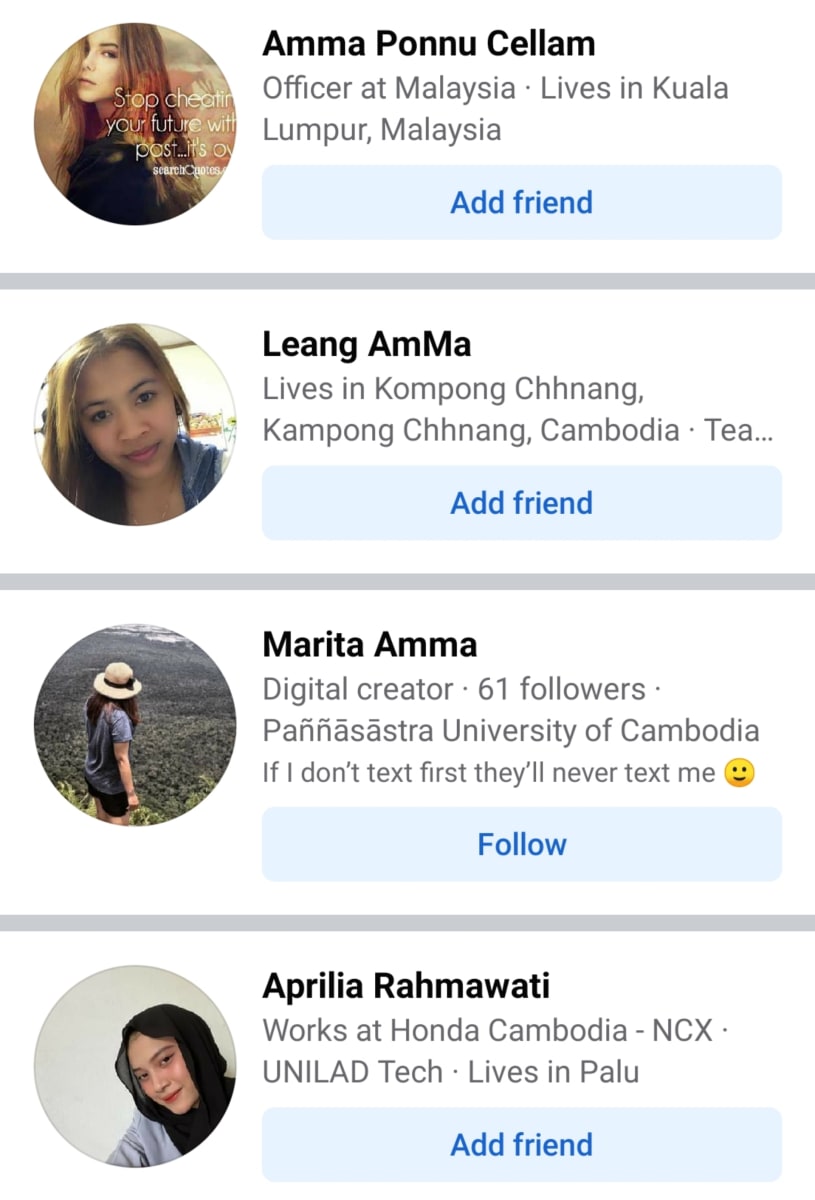Select the 'Works at Honda Cambodia - NCX' text

(488, 1031)
